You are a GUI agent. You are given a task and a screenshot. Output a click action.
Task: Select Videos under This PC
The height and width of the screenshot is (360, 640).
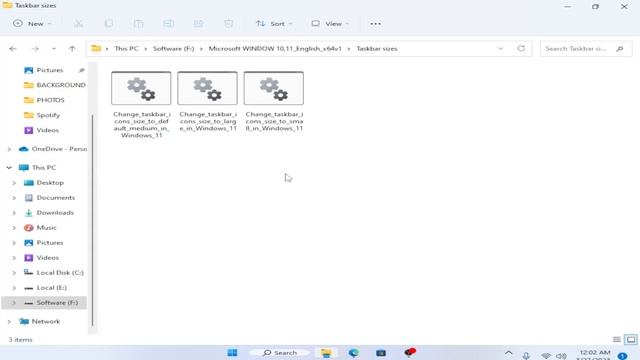[x=42, y=258]
